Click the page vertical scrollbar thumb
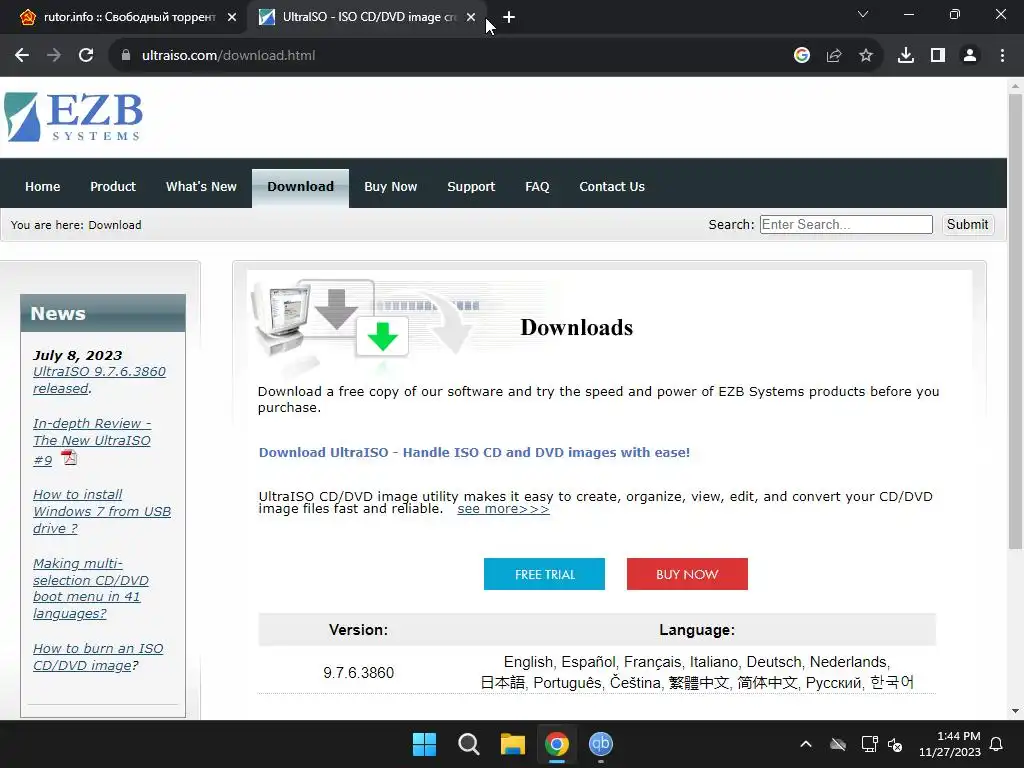The image size is (1024, 768). tap(1016, 320)
